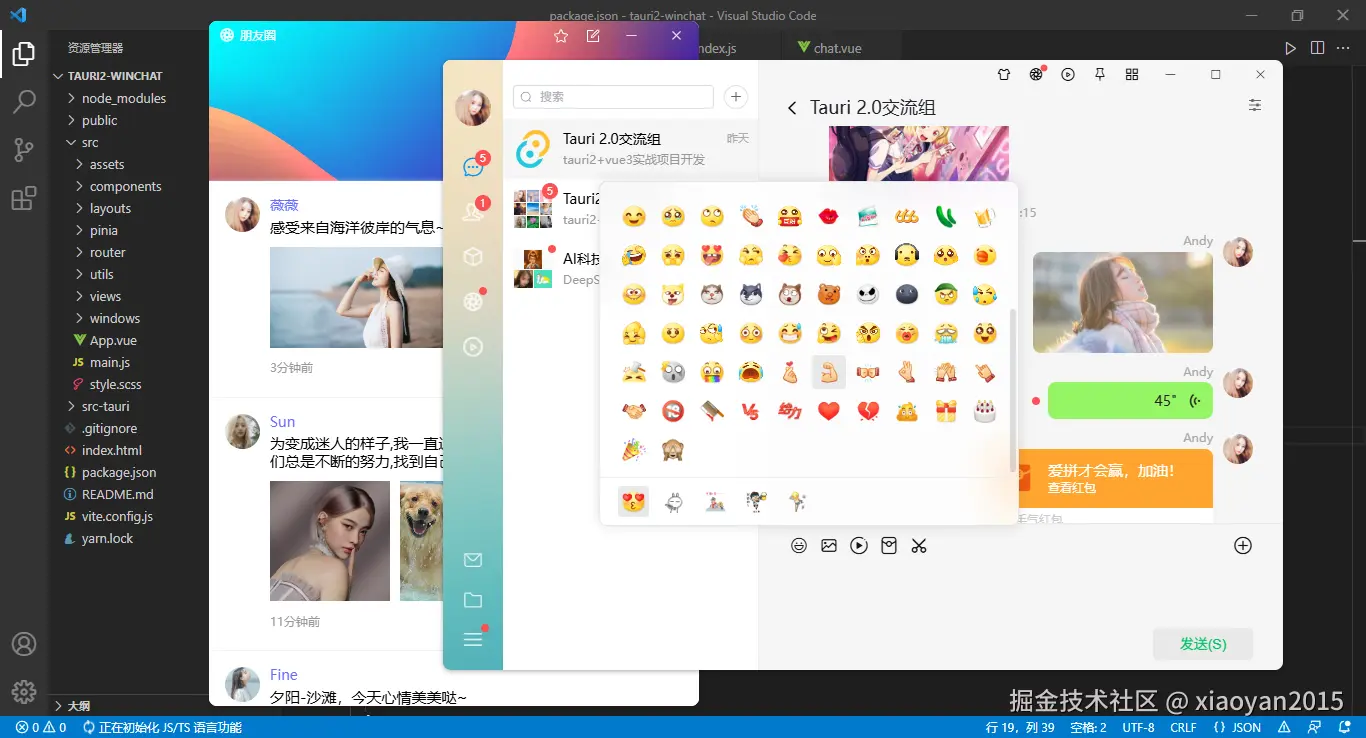Open Source Control in VS Code activity bar
The width and height of the screenshot is (1366, 738).
coord(24,150)
